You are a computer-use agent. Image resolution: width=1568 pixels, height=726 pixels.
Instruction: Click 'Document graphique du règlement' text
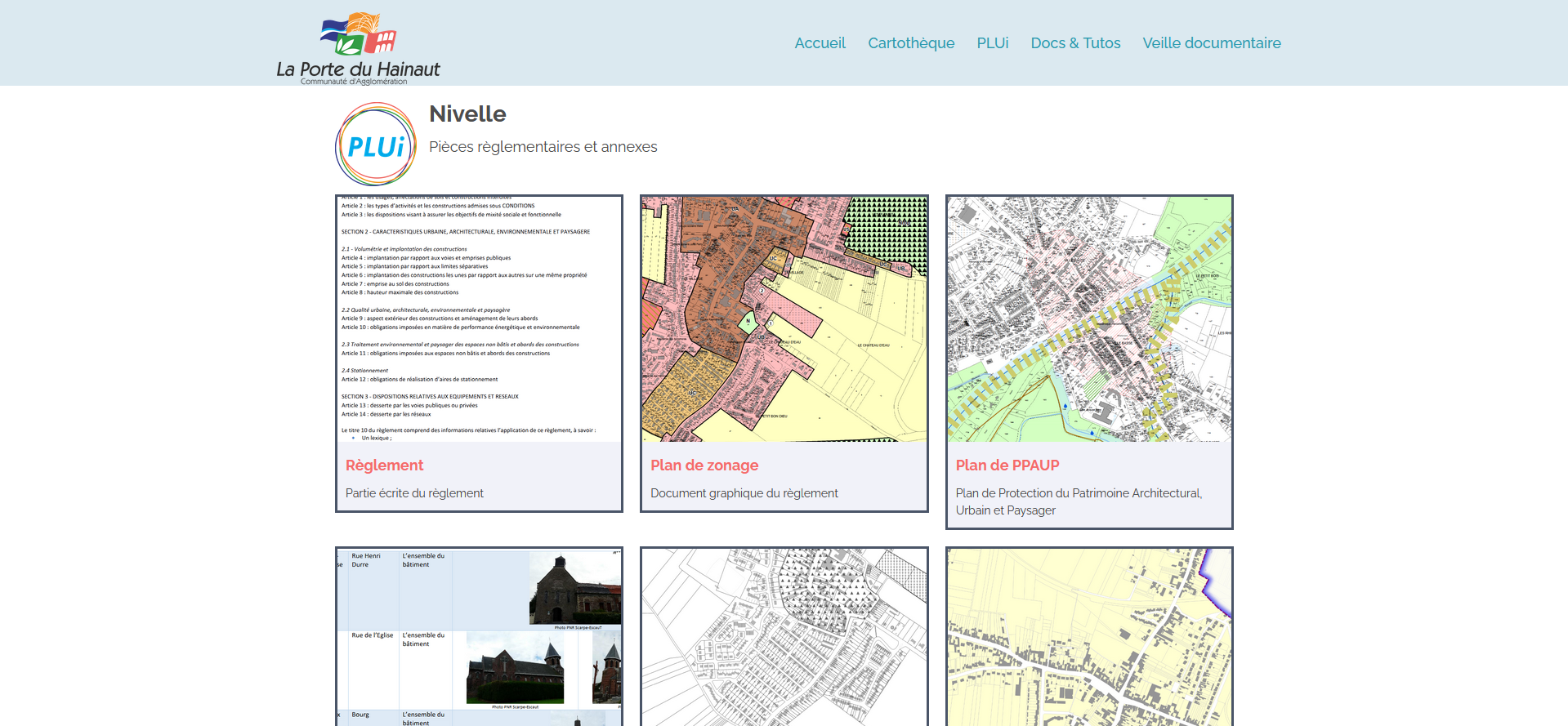[744, 493]
